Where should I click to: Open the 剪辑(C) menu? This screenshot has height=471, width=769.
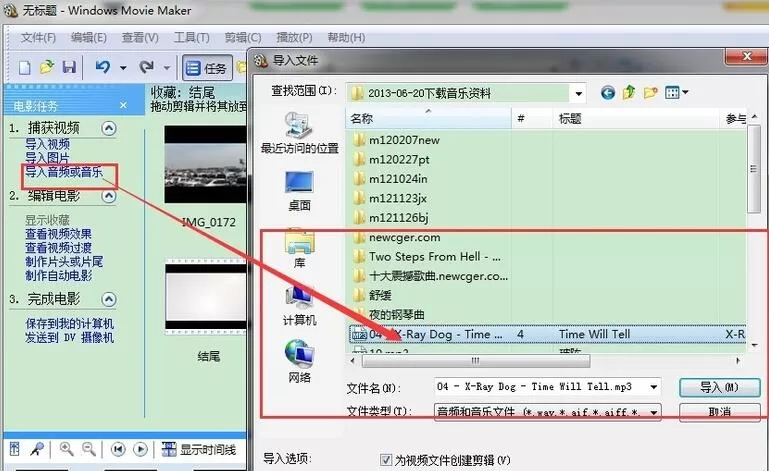tap(243, 38)
